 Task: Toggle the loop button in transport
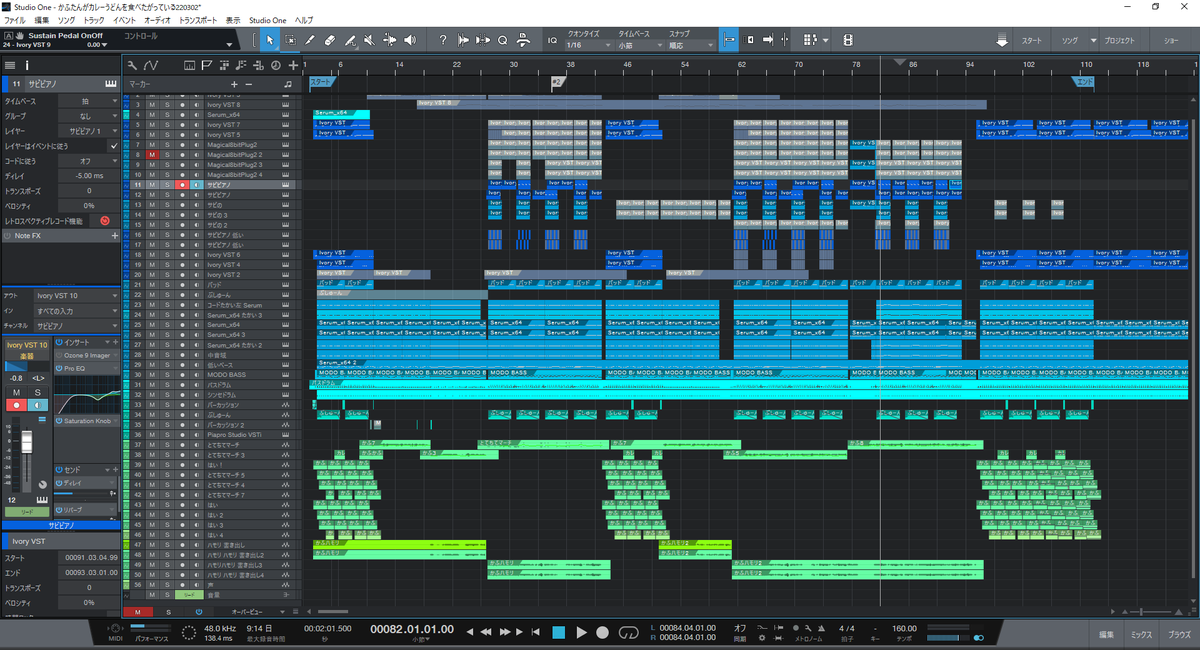click(x=629, y=632)
